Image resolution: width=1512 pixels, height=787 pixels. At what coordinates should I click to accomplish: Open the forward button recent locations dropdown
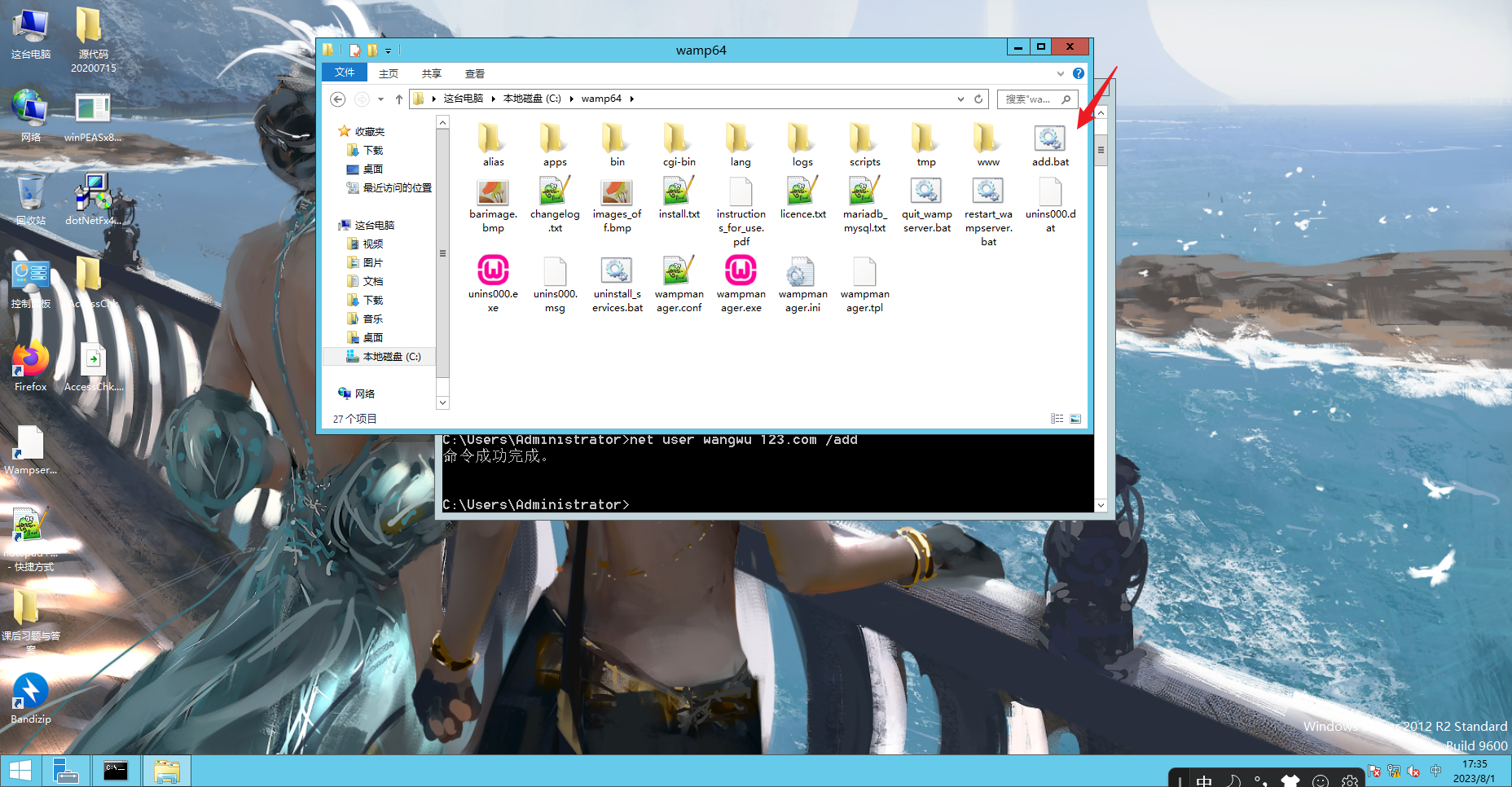(x=380, y=99)
